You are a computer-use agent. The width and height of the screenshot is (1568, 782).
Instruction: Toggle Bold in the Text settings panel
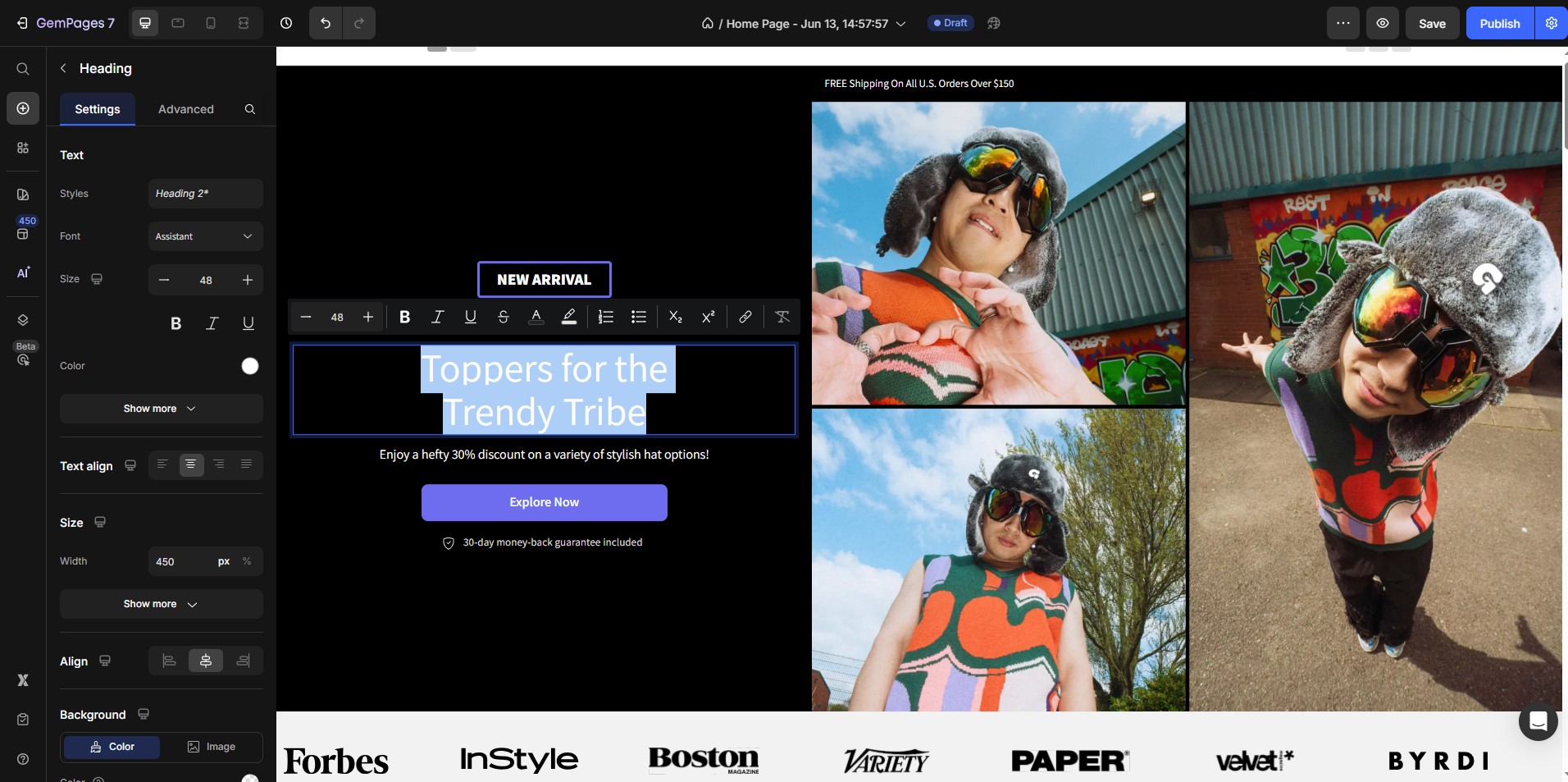(175, 324)
